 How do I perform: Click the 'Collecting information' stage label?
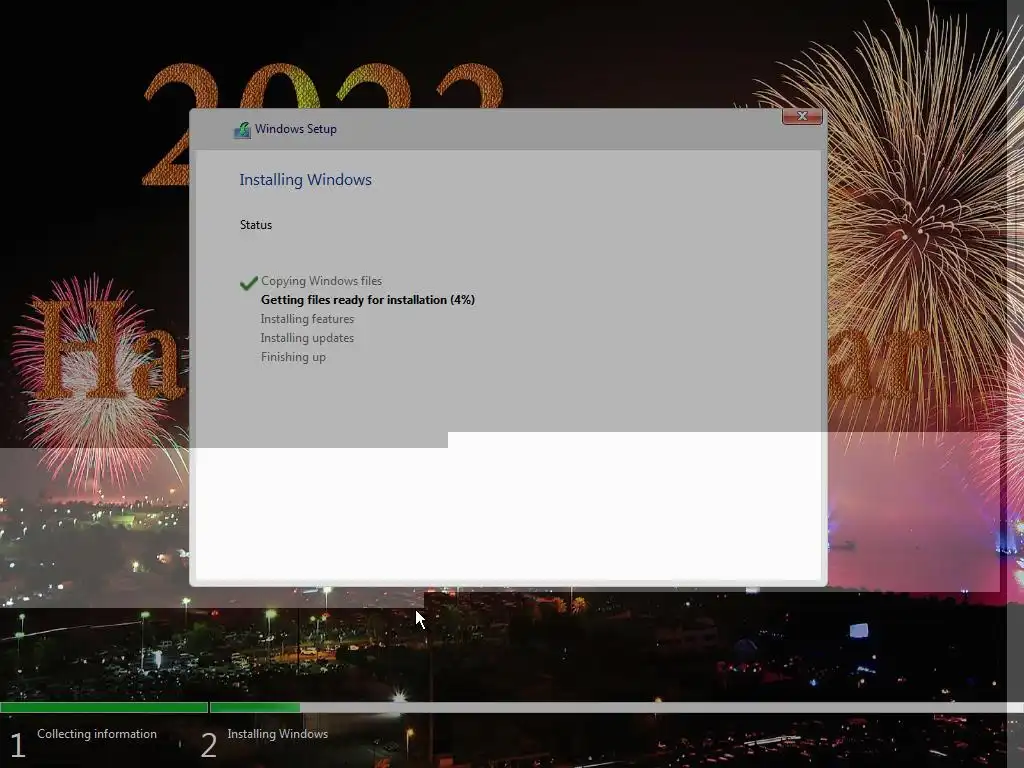pyautogui.click(x=97, y=734)
